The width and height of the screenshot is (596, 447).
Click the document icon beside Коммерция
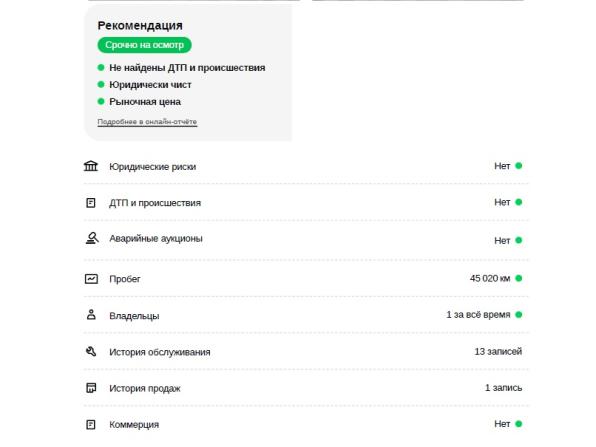[90, 425]
